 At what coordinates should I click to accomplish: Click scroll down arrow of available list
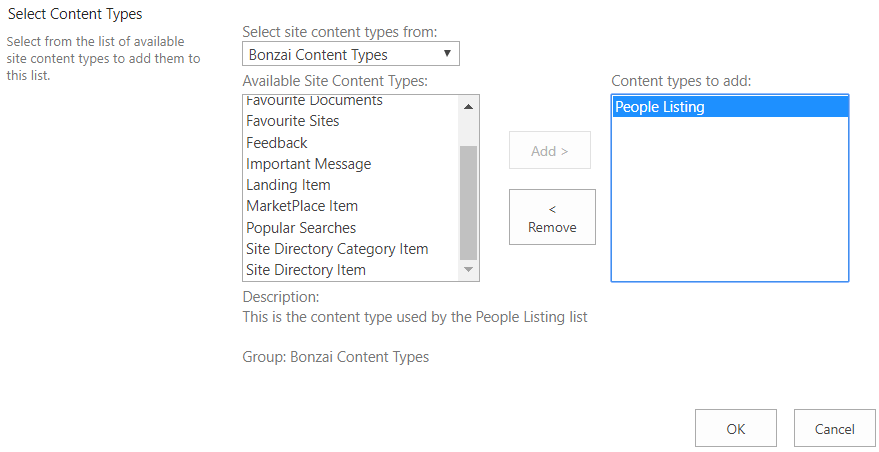pos(469,270)
